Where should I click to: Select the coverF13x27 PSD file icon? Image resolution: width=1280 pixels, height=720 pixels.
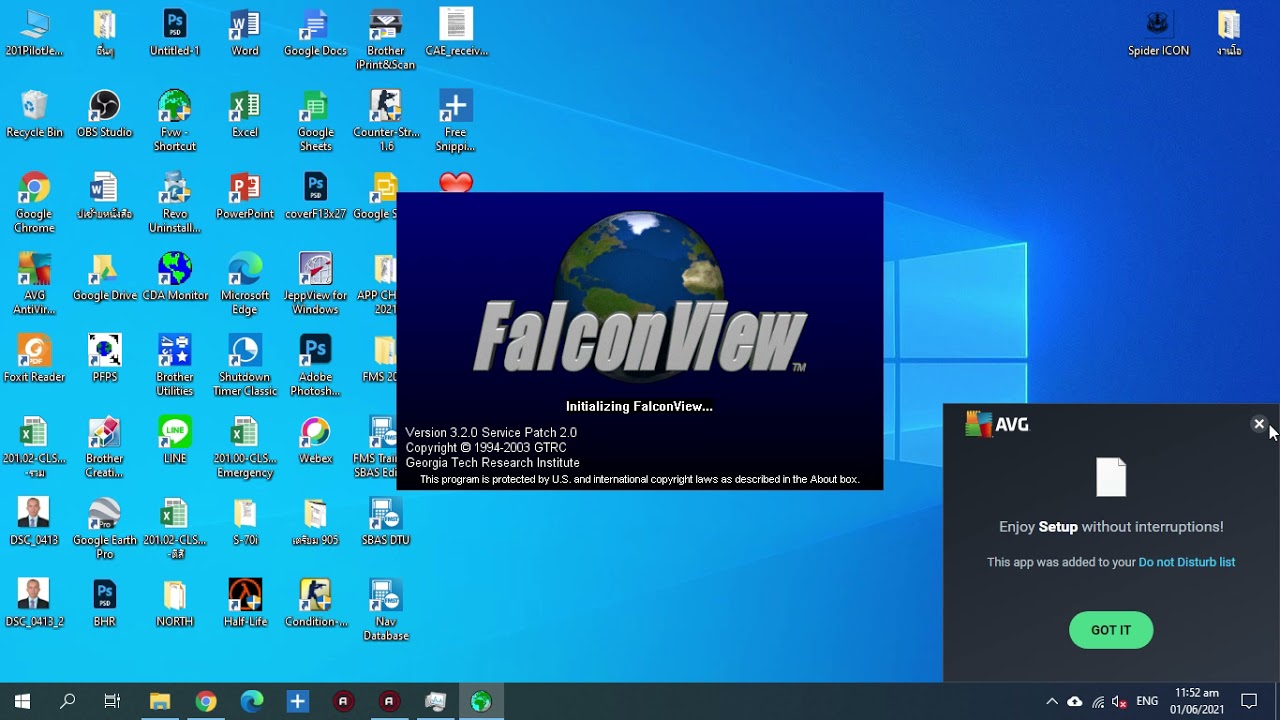(315, 195)
